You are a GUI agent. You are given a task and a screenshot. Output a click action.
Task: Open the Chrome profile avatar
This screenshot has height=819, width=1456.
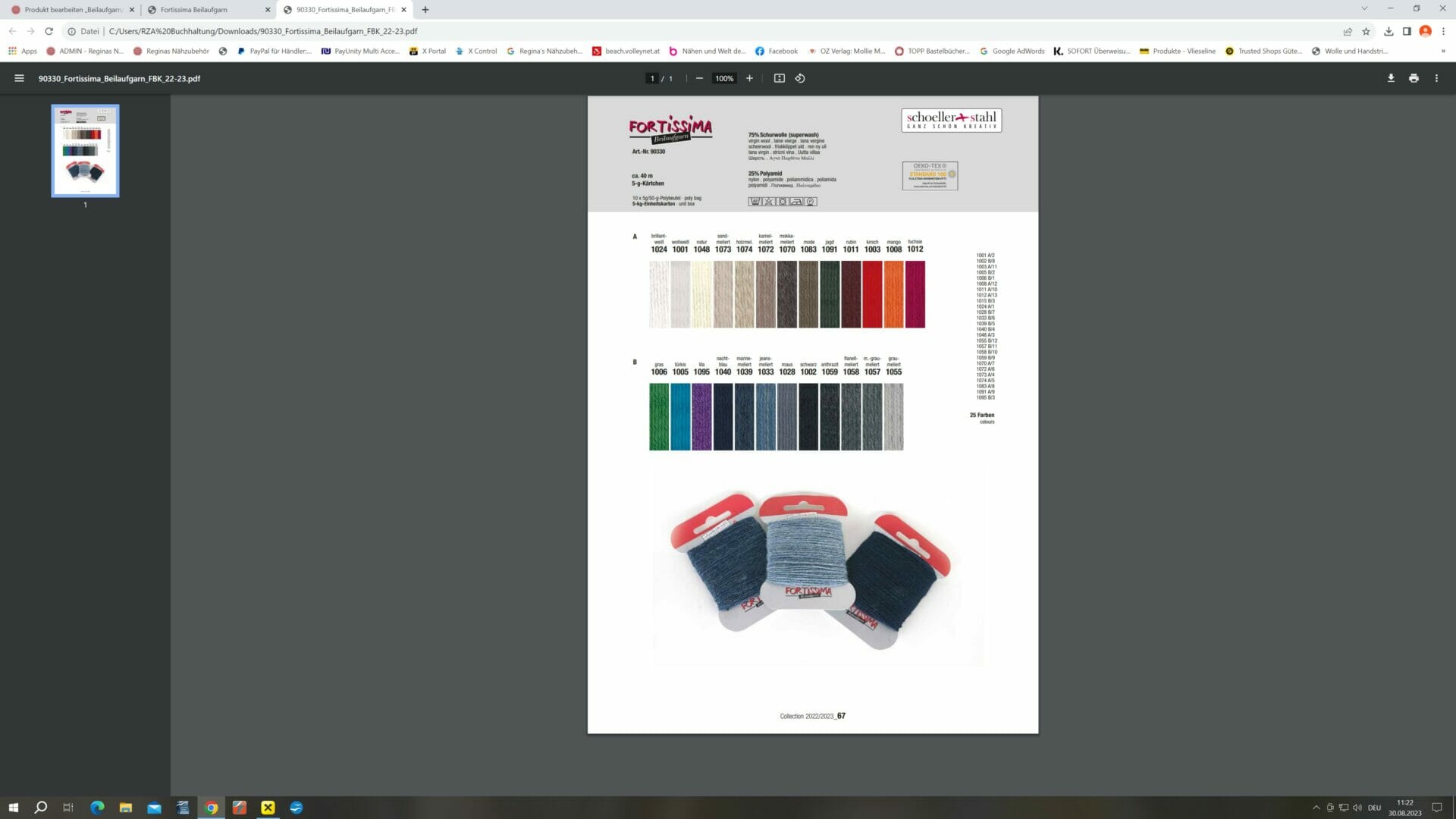(x=1425, y=31)
